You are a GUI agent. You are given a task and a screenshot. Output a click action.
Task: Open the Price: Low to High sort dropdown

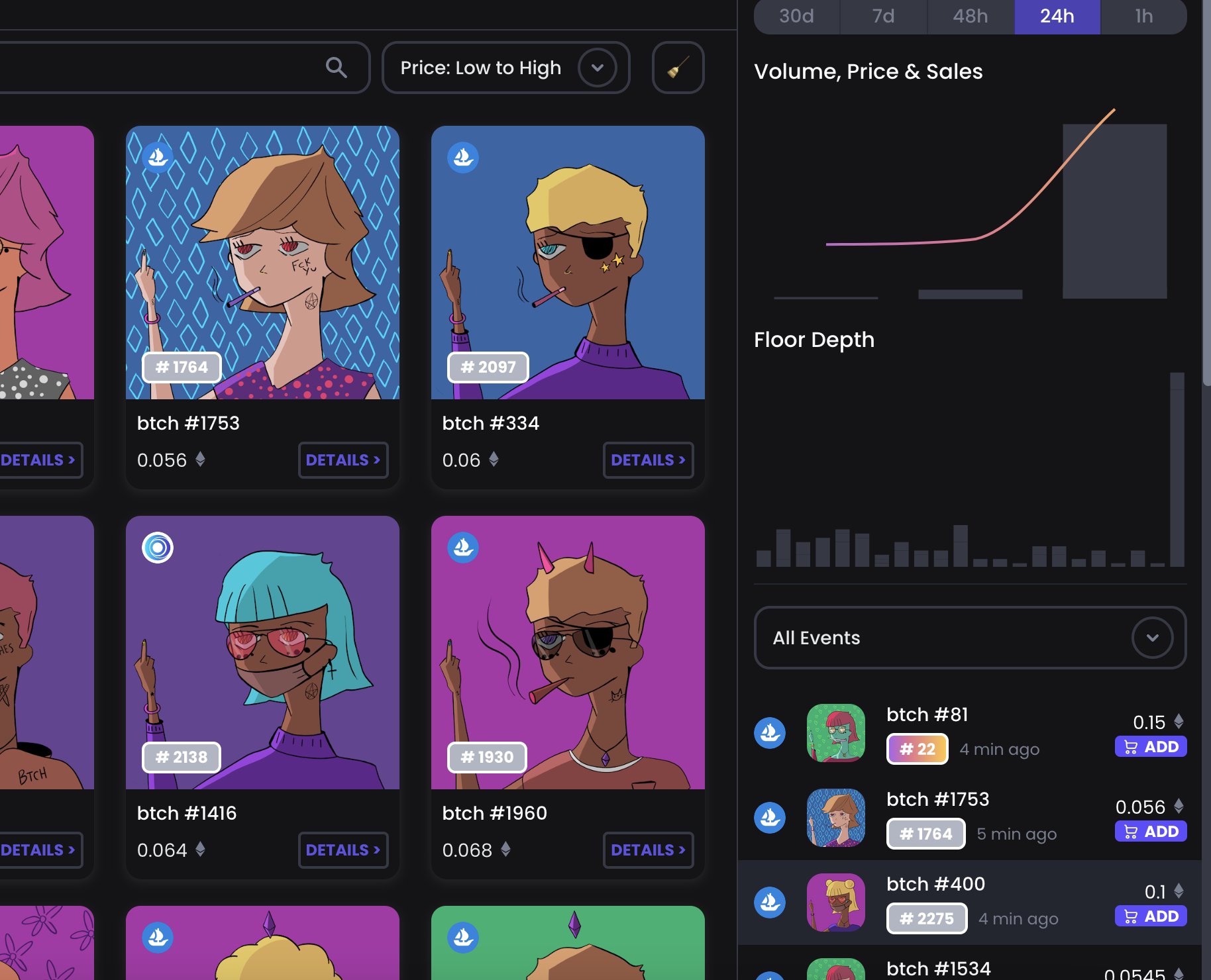(x=506, y=68)
